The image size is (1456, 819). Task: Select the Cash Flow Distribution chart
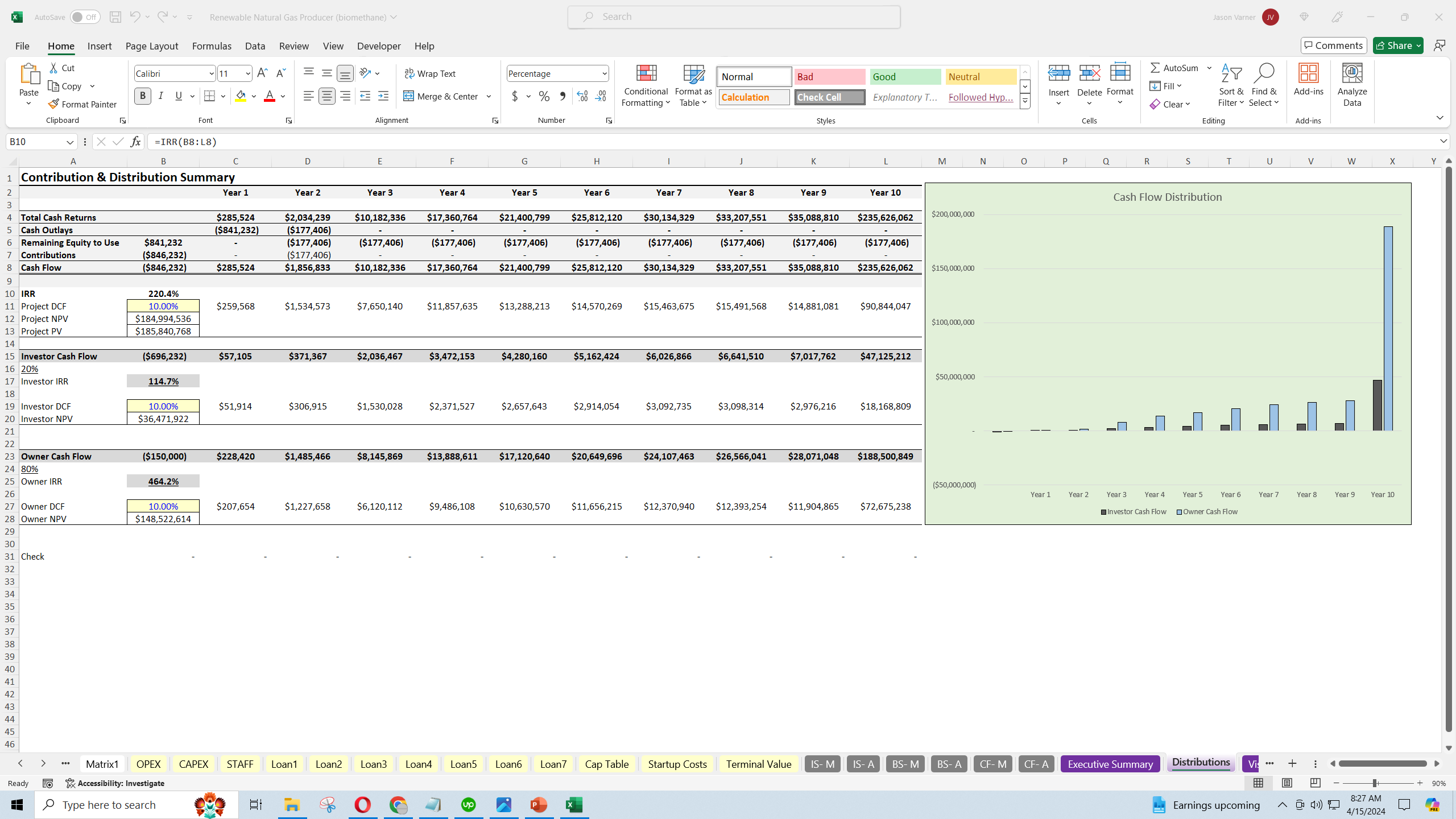1168,353
